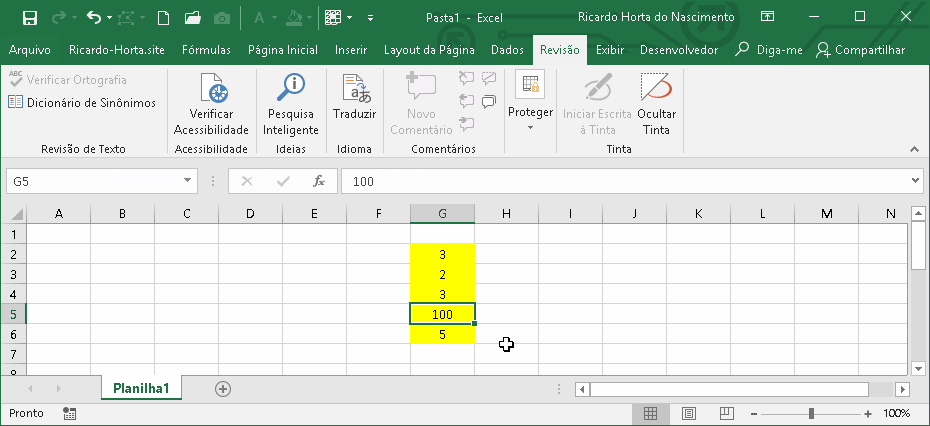Screen dimensions: 930x426
Task: Show all comments icon
Action: (489, 102)
